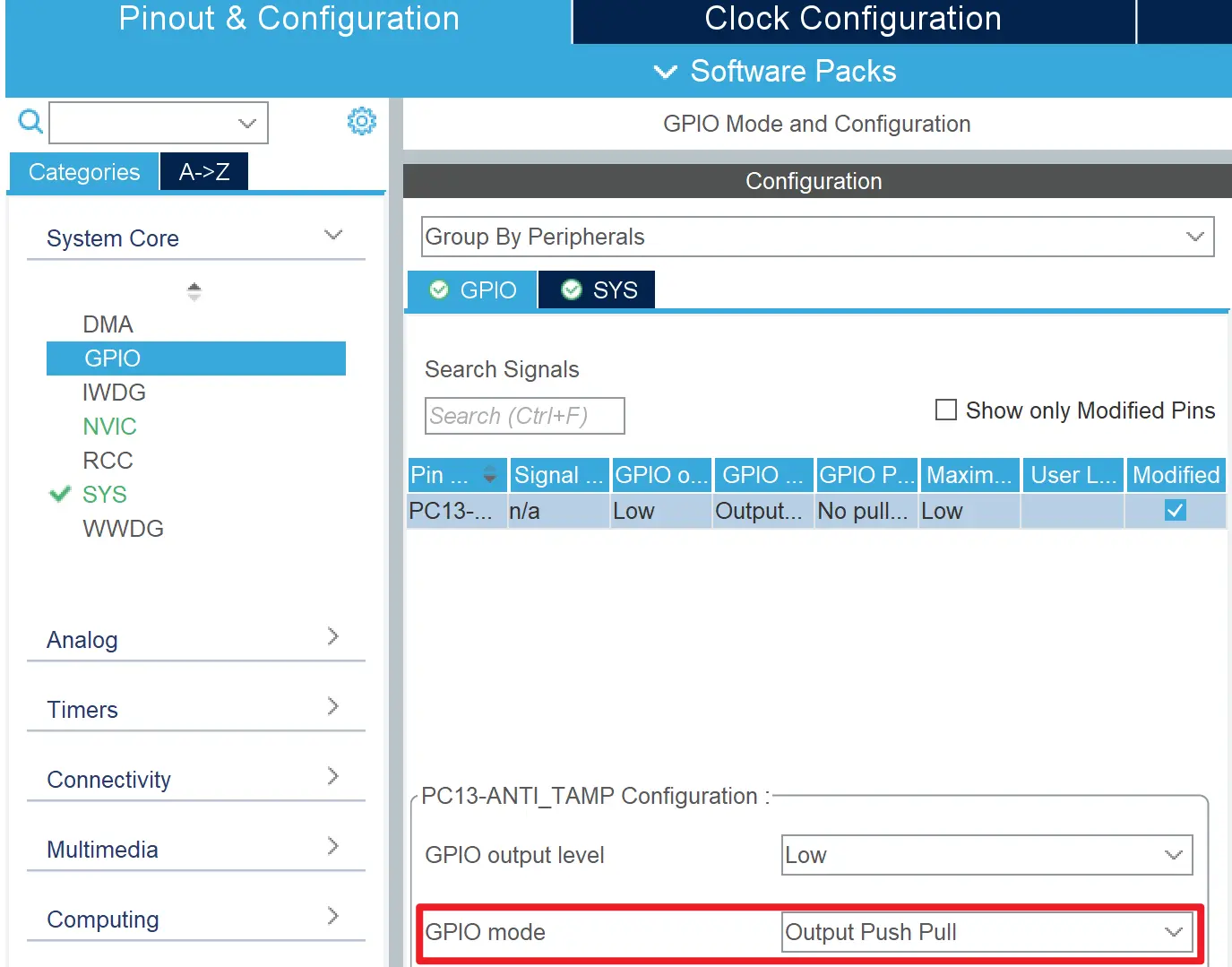Click the Search Signals input field
This screenshot has width=1232, height=967.
(524, 416)
